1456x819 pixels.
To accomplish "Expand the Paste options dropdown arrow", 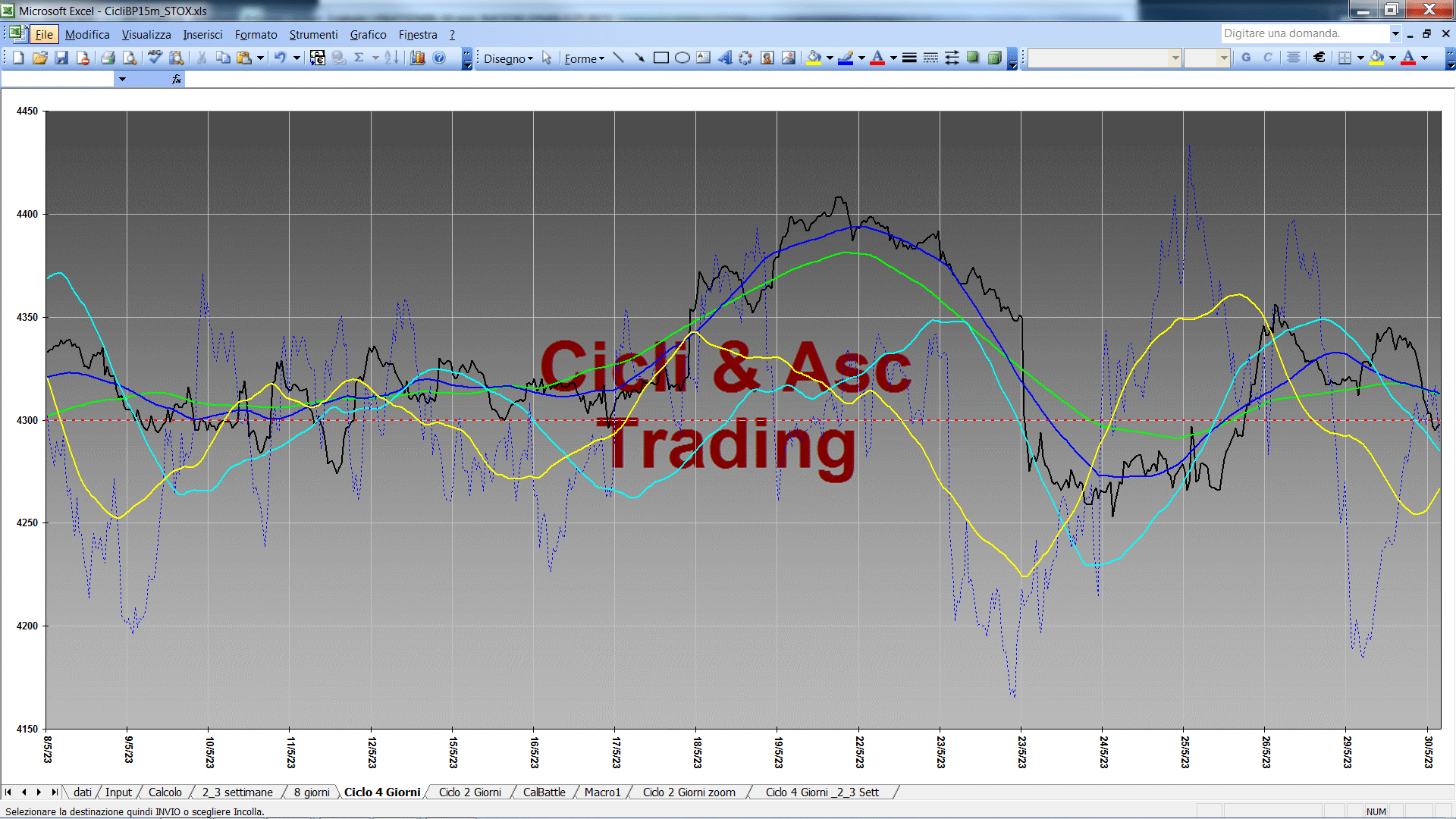I will click(x=260, y=58).
